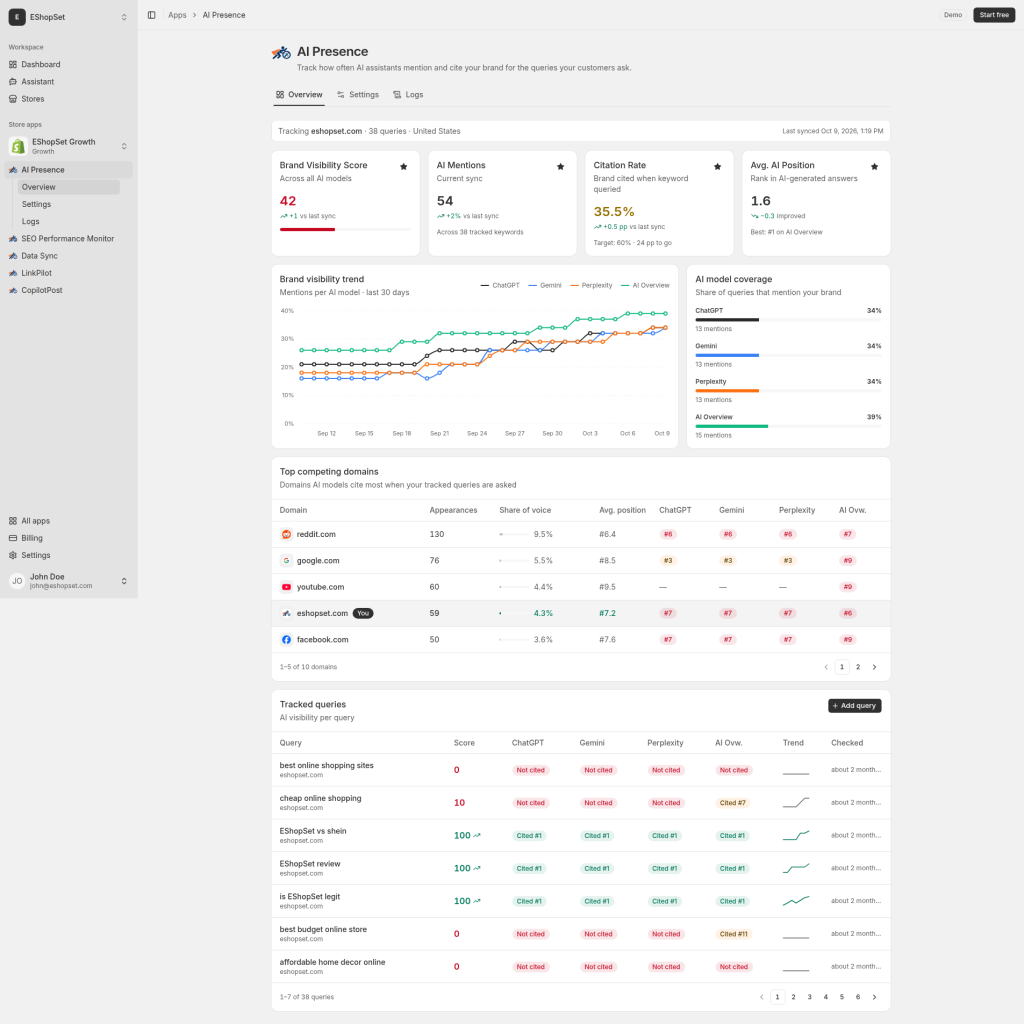Toggle Perplexity series in trend legend
This screenshot has height=1024, width=1024.
click(591, 285)
